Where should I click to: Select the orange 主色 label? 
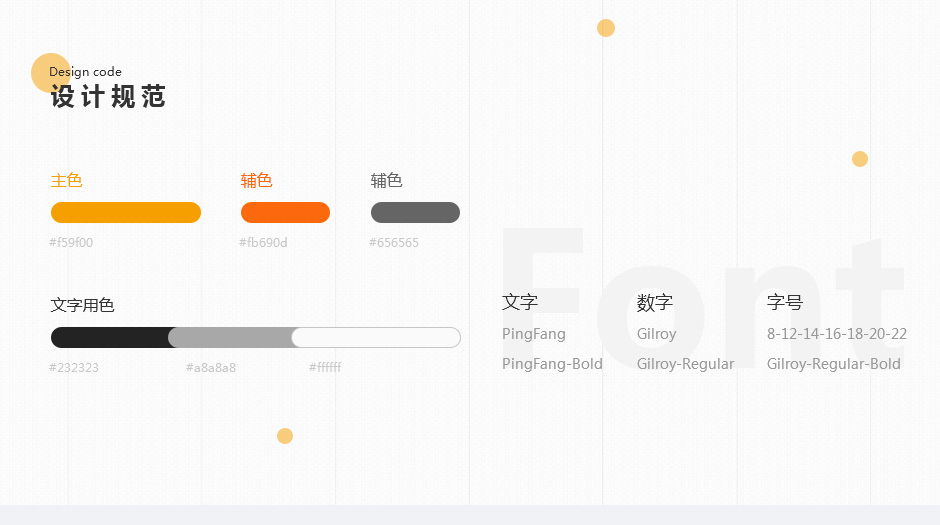pos(67,180)
